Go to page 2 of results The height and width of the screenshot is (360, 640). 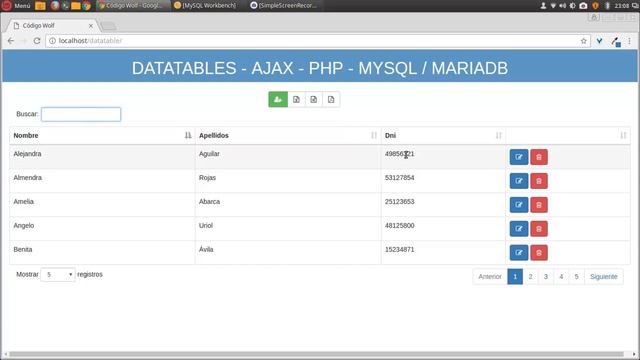pyautogui.click(x=530, y=277)
